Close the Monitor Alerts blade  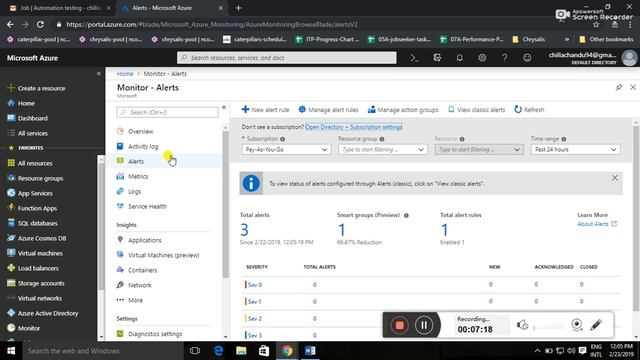(x=633, y=87)
